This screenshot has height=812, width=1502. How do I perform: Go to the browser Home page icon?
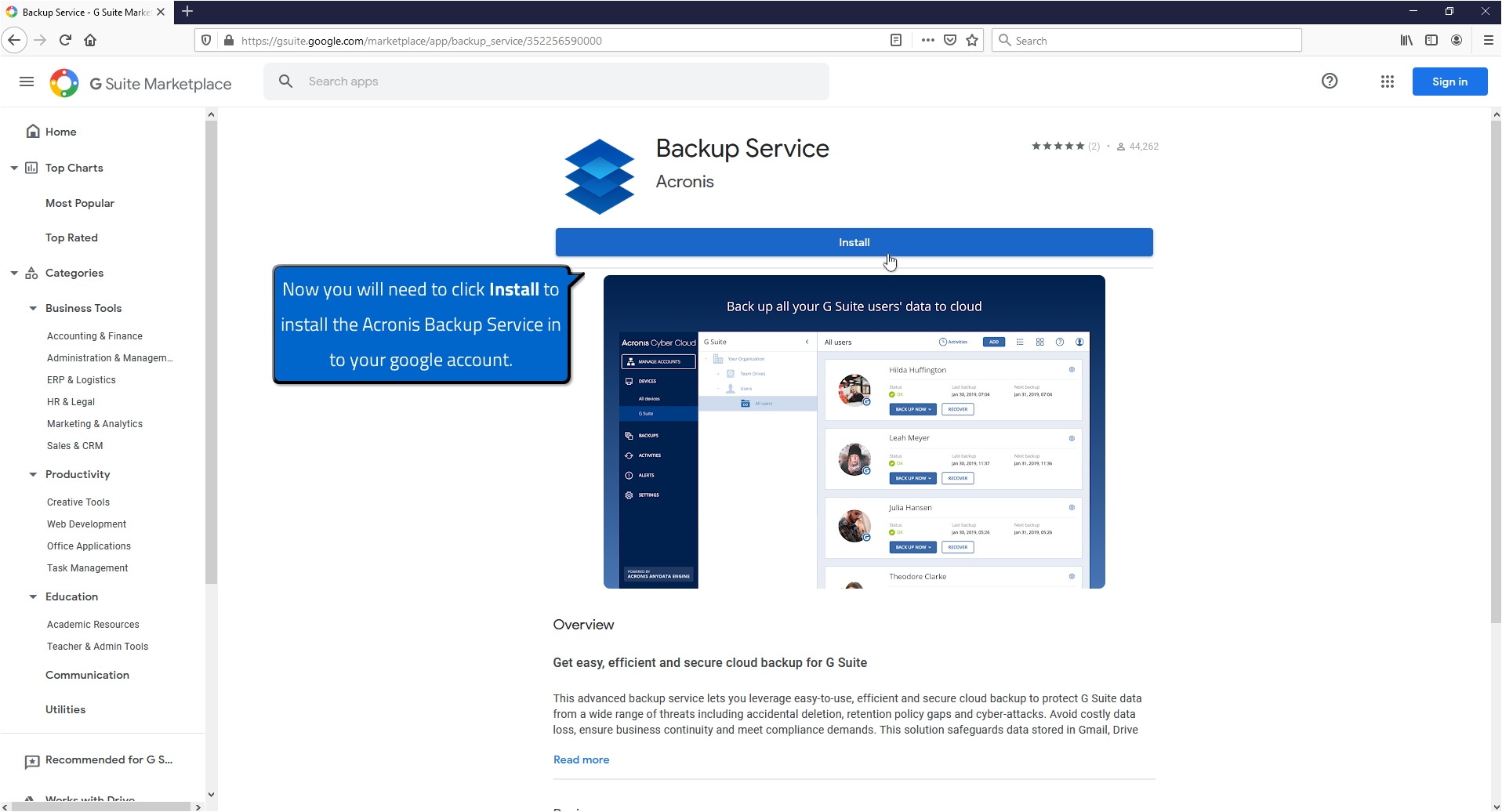pos(90,40)
